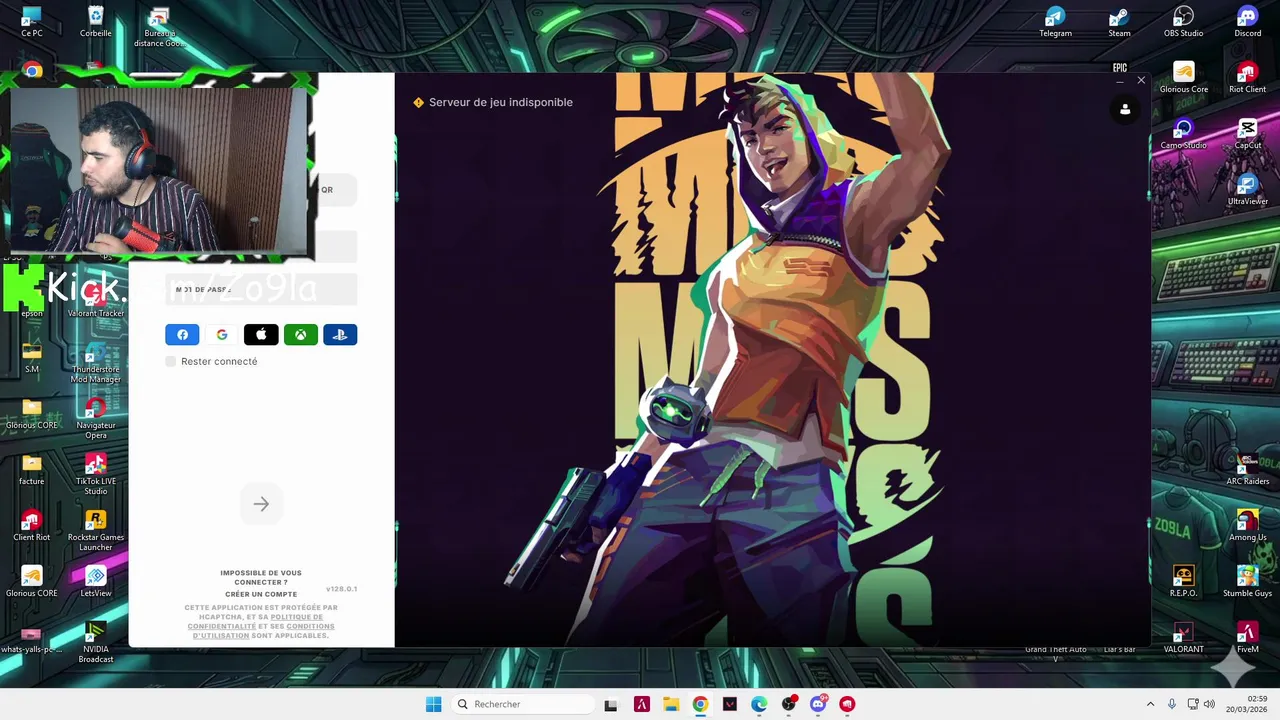Click the Serveur de jeu indisponible warning
The height and width of the screenshot is (720, 1280).
493,102
